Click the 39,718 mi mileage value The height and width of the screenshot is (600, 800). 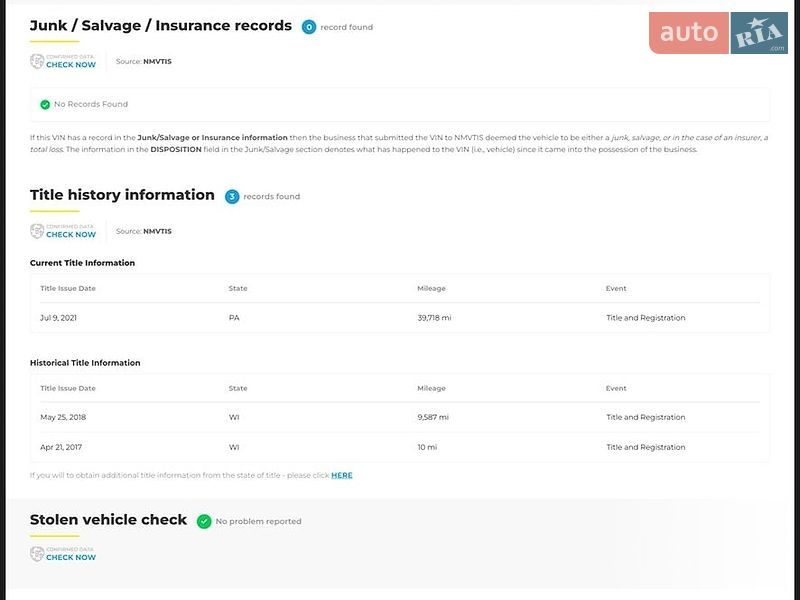pyautogui.click(x=434, y=318)
